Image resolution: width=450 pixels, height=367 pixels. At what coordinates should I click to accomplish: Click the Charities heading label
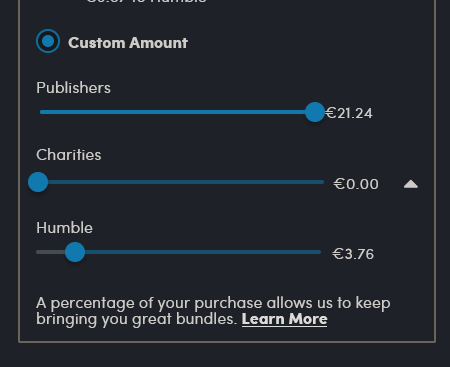coord(69,155)
